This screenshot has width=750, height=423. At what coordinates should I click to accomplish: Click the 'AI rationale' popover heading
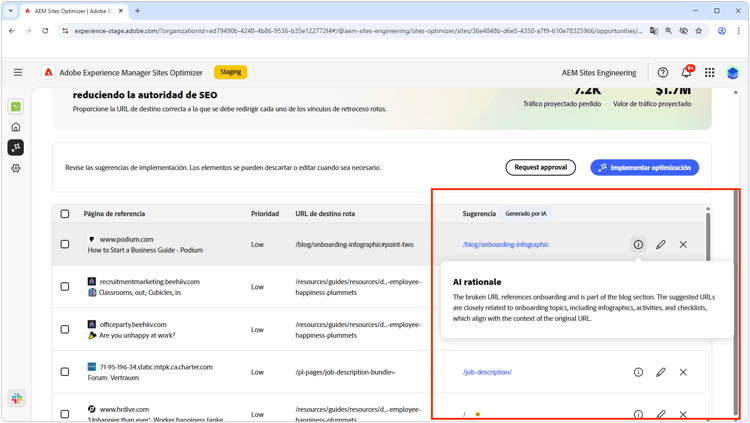(x=477, y=282)
